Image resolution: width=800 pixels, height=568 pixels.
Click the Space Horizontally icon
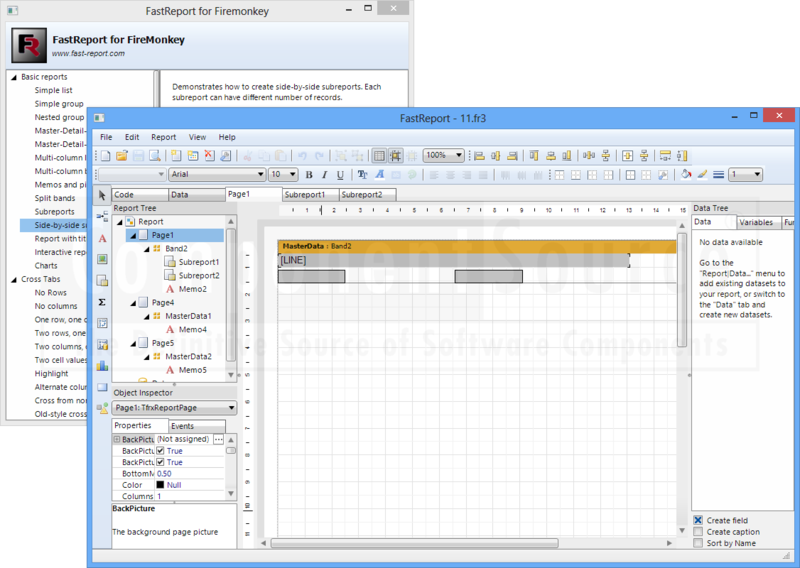(x=589, y=156)
